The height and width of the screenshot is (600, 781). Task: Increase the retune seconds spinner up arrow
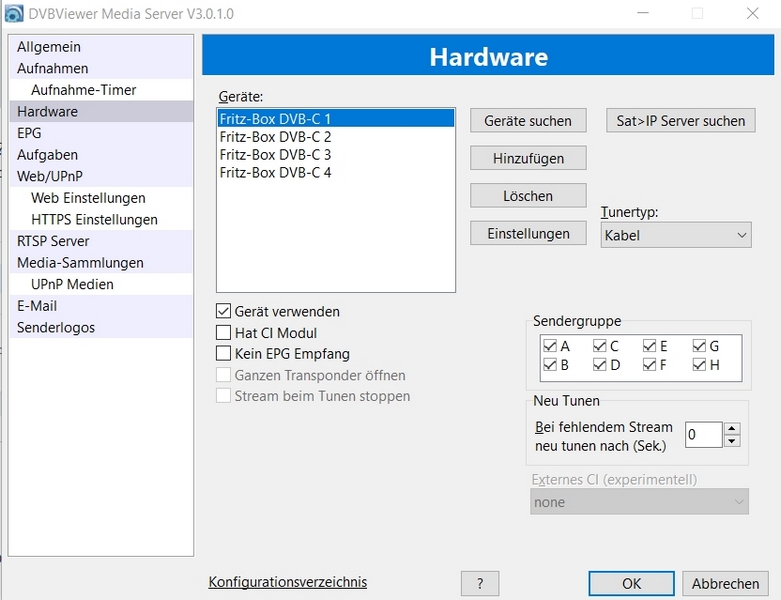tap(732, 428)
